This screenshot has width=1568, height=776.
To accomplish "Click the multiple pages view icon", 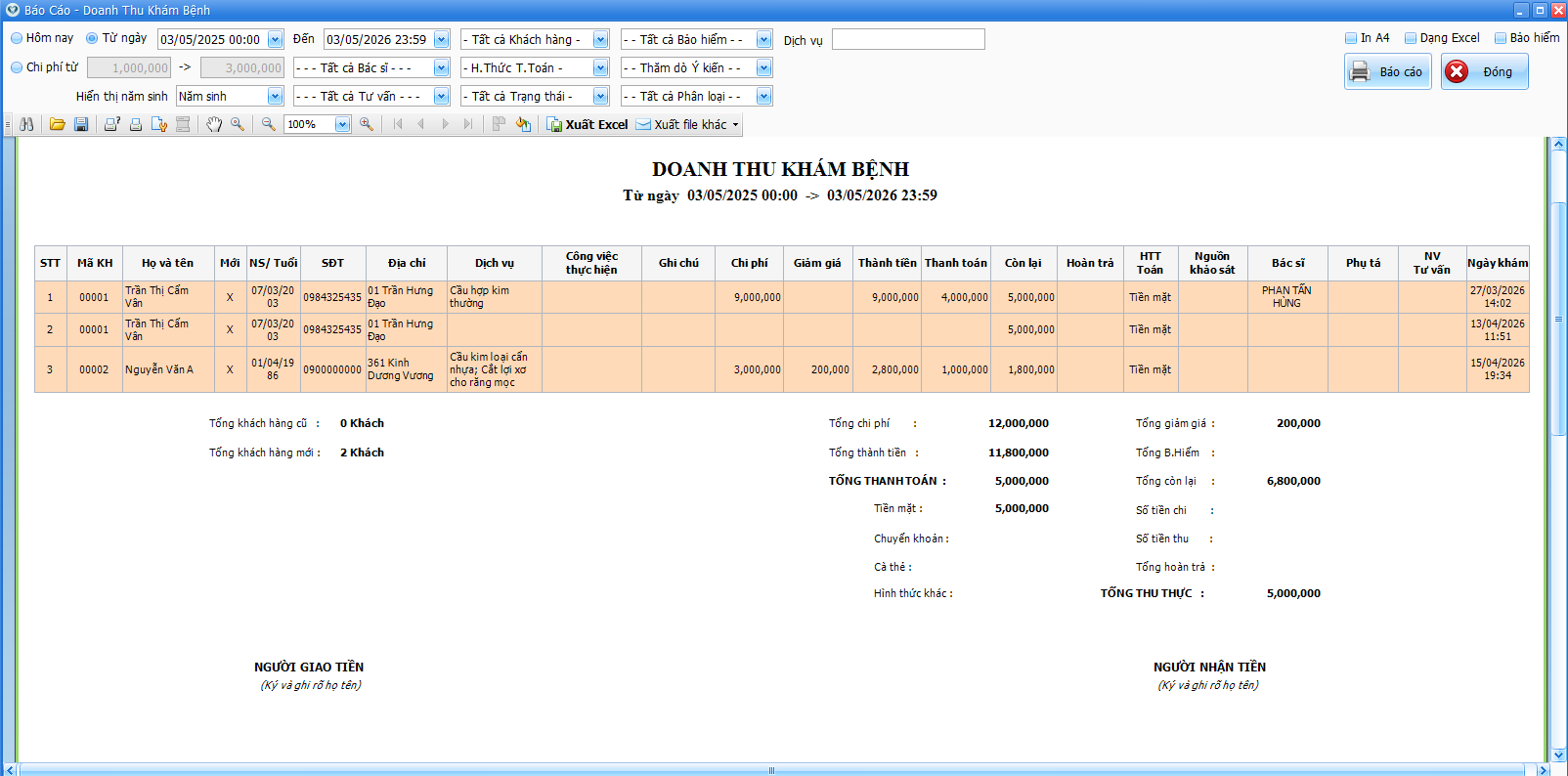I will coord(500,124).
